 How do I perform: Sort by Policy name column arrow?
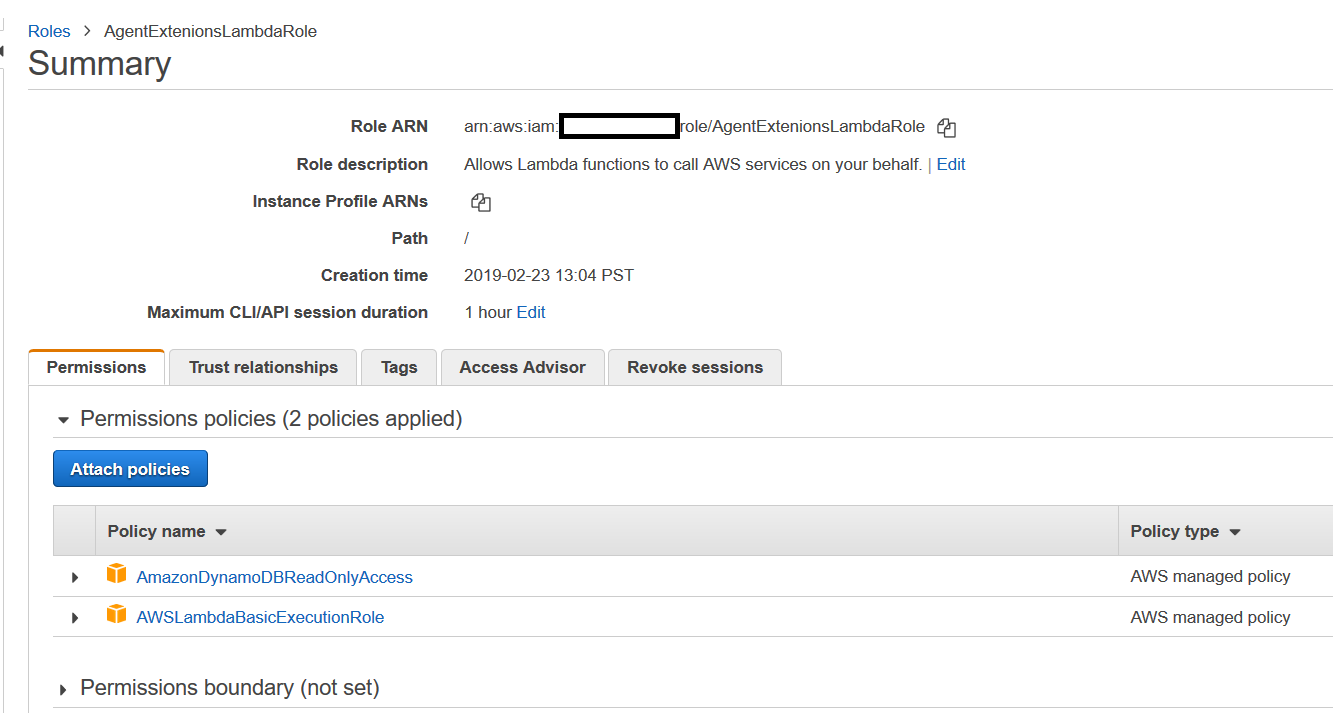pyautogui.click(x=221, y=532)
